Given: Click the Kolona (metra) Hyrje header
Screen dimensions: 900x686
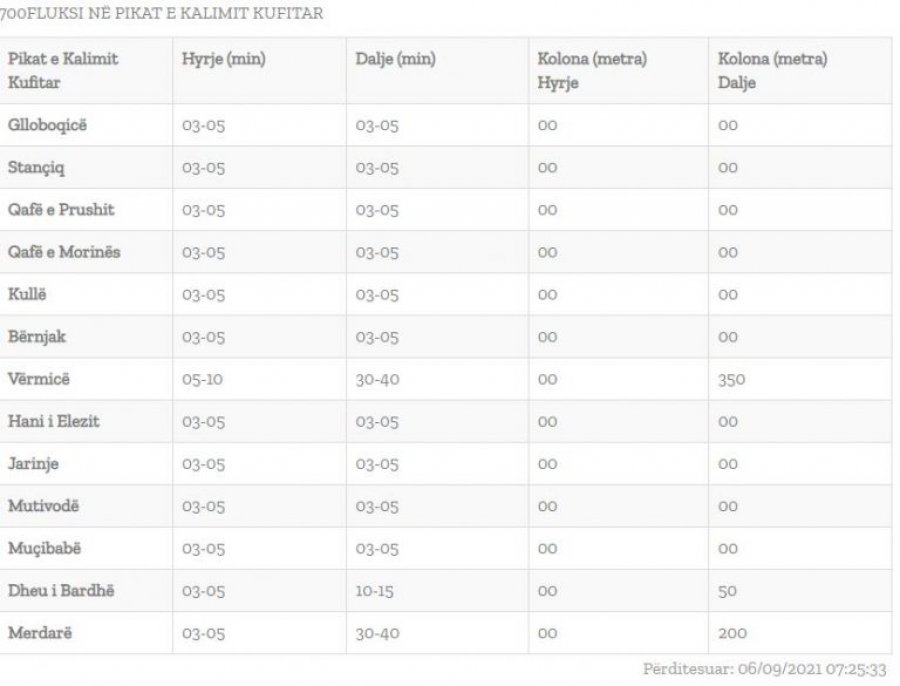Looking at the screenshot, I should click(x=592, y=71).
